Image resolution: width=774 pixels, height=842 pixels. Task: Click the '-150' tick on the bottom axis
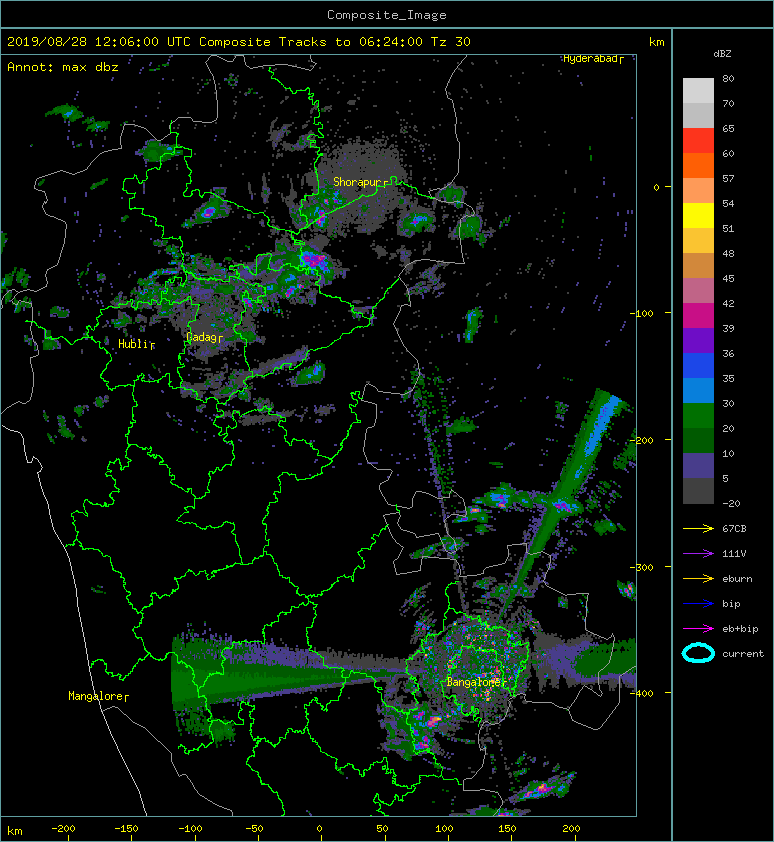pyautogui.click(x=126, y=829)
